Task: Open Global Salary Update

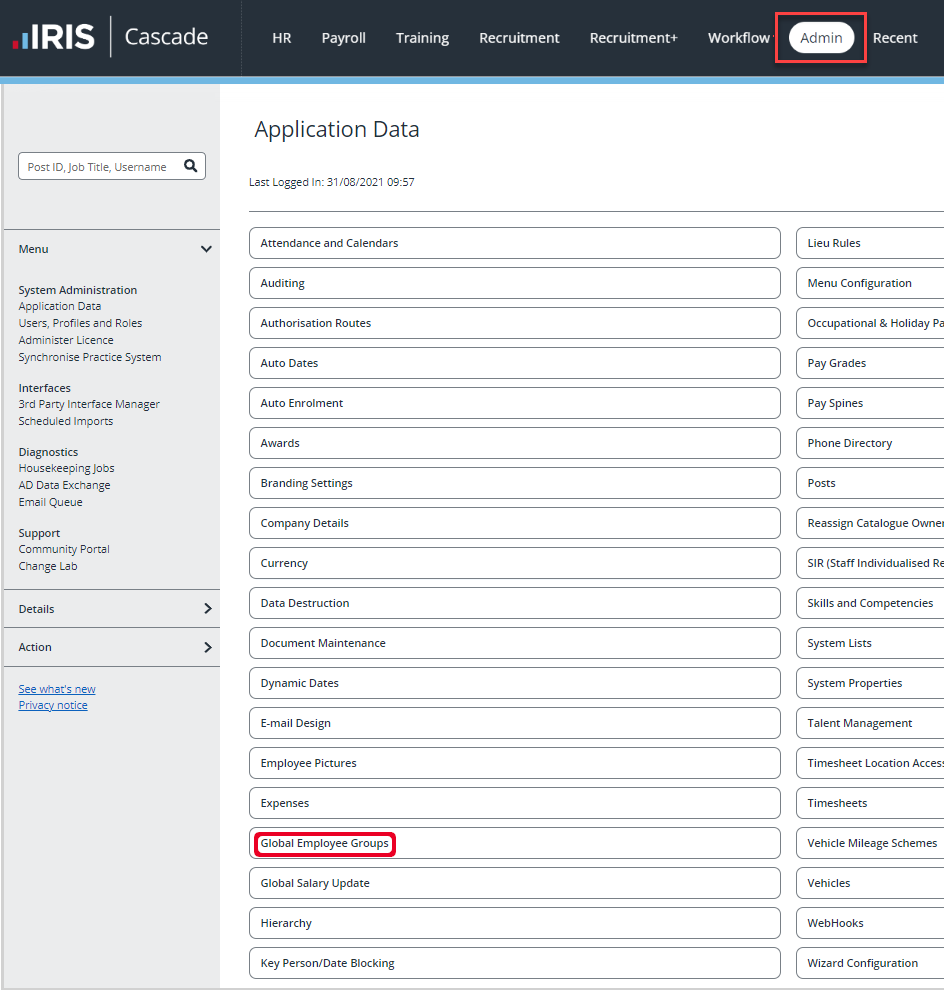Action: (515, 883)
